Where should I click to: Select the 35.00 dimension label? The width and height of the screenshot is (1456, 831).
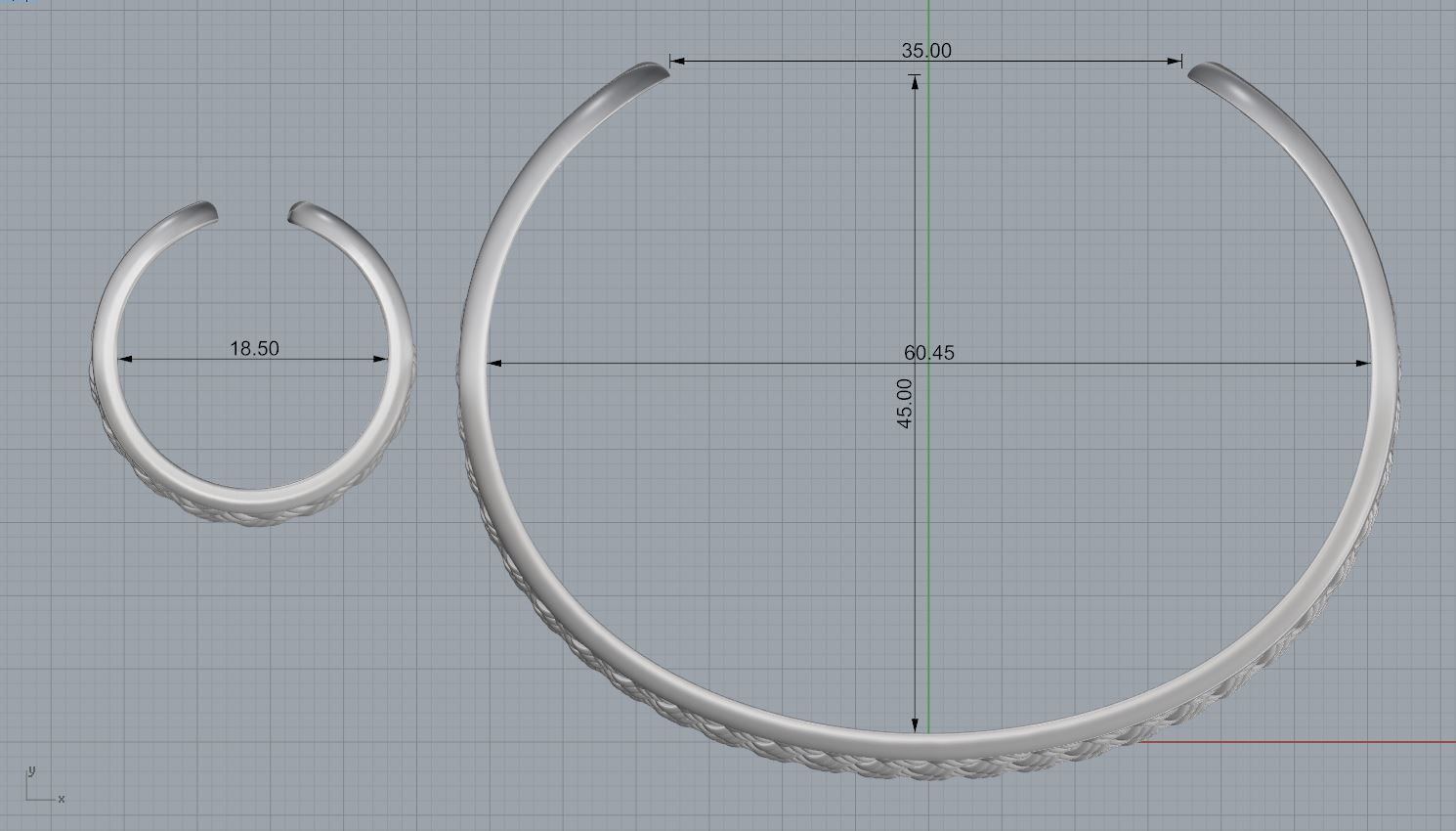(926, 51)
